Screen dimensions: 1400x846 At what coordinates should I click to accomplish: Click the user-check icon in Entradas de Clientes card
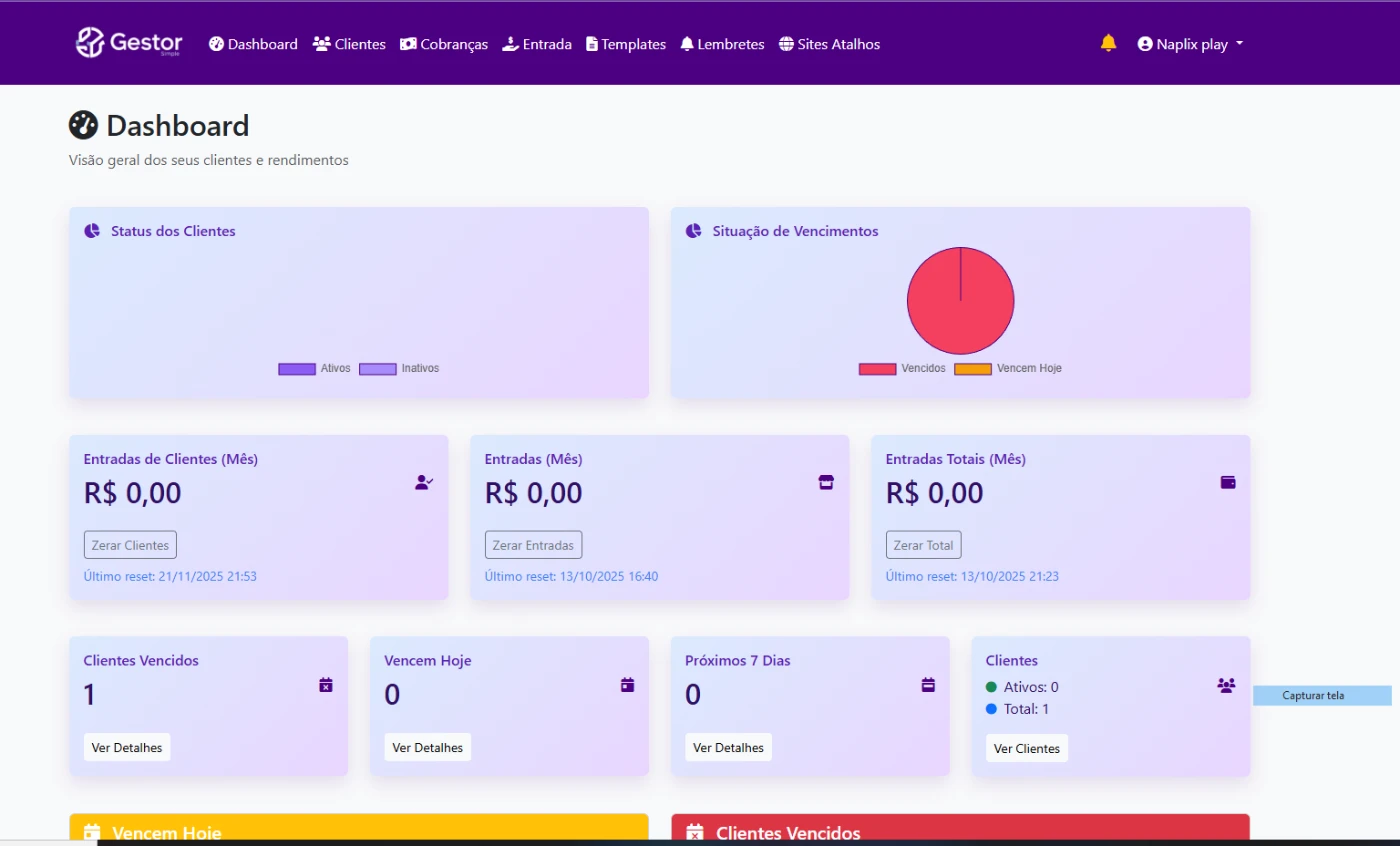point(424,482)
